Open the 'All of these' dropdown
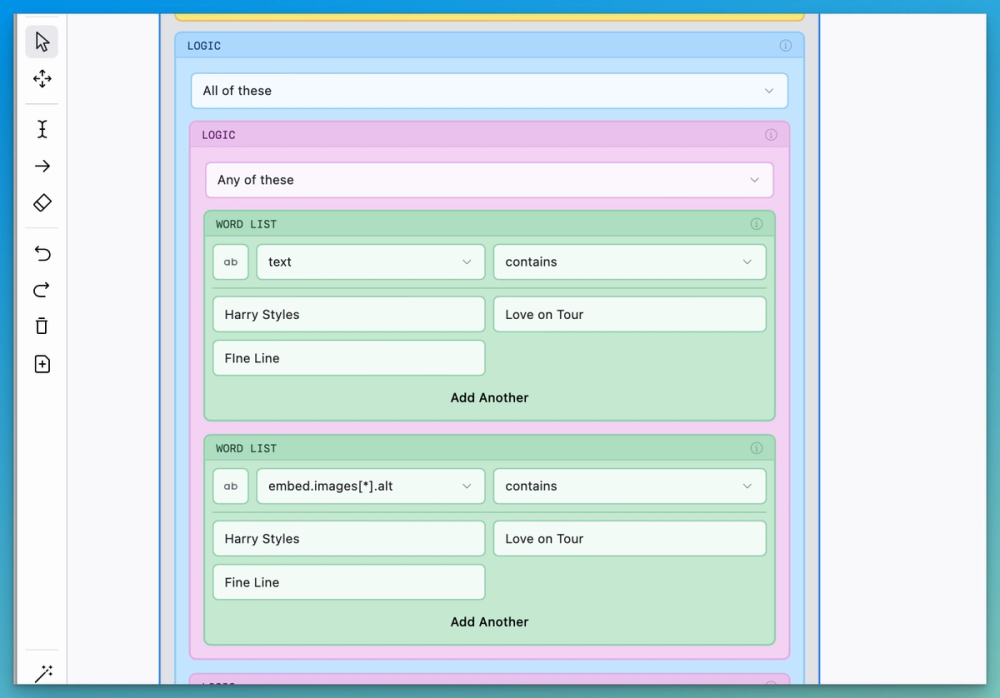The image size is (1000, 698). (x=489, y=91)
